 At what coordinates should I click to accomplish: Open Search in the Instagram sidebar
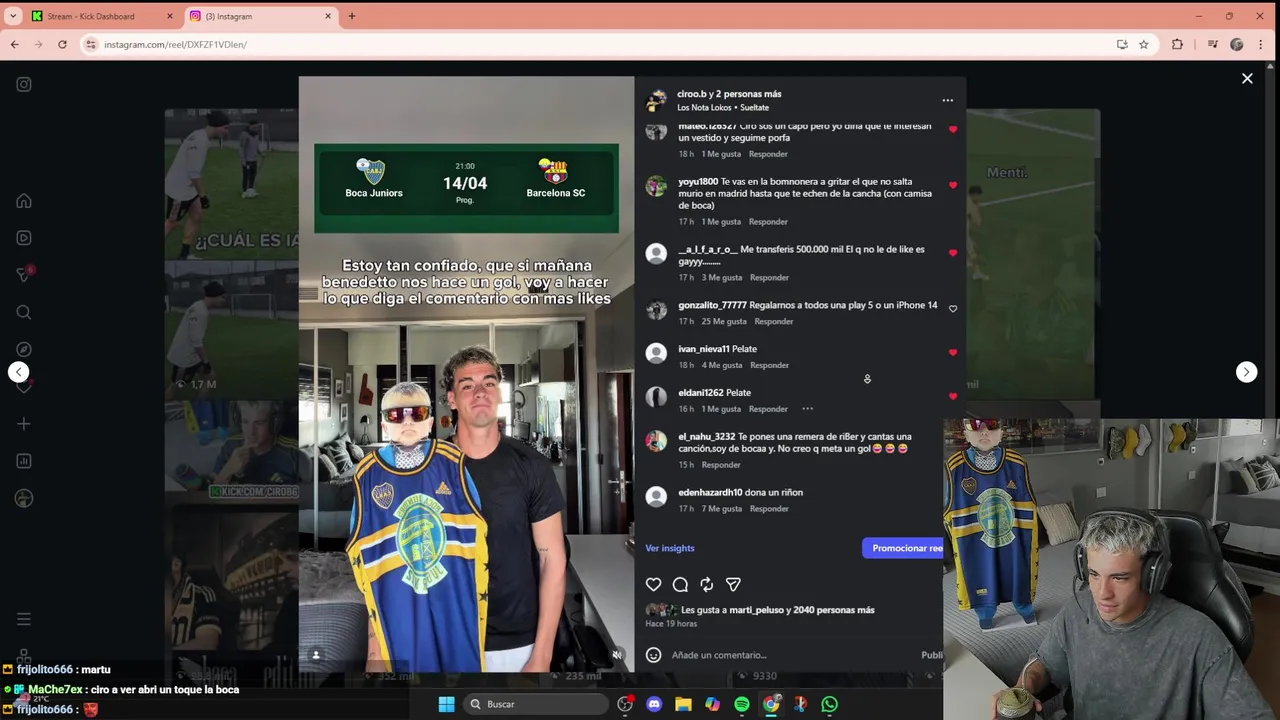[x=24, y=312]
